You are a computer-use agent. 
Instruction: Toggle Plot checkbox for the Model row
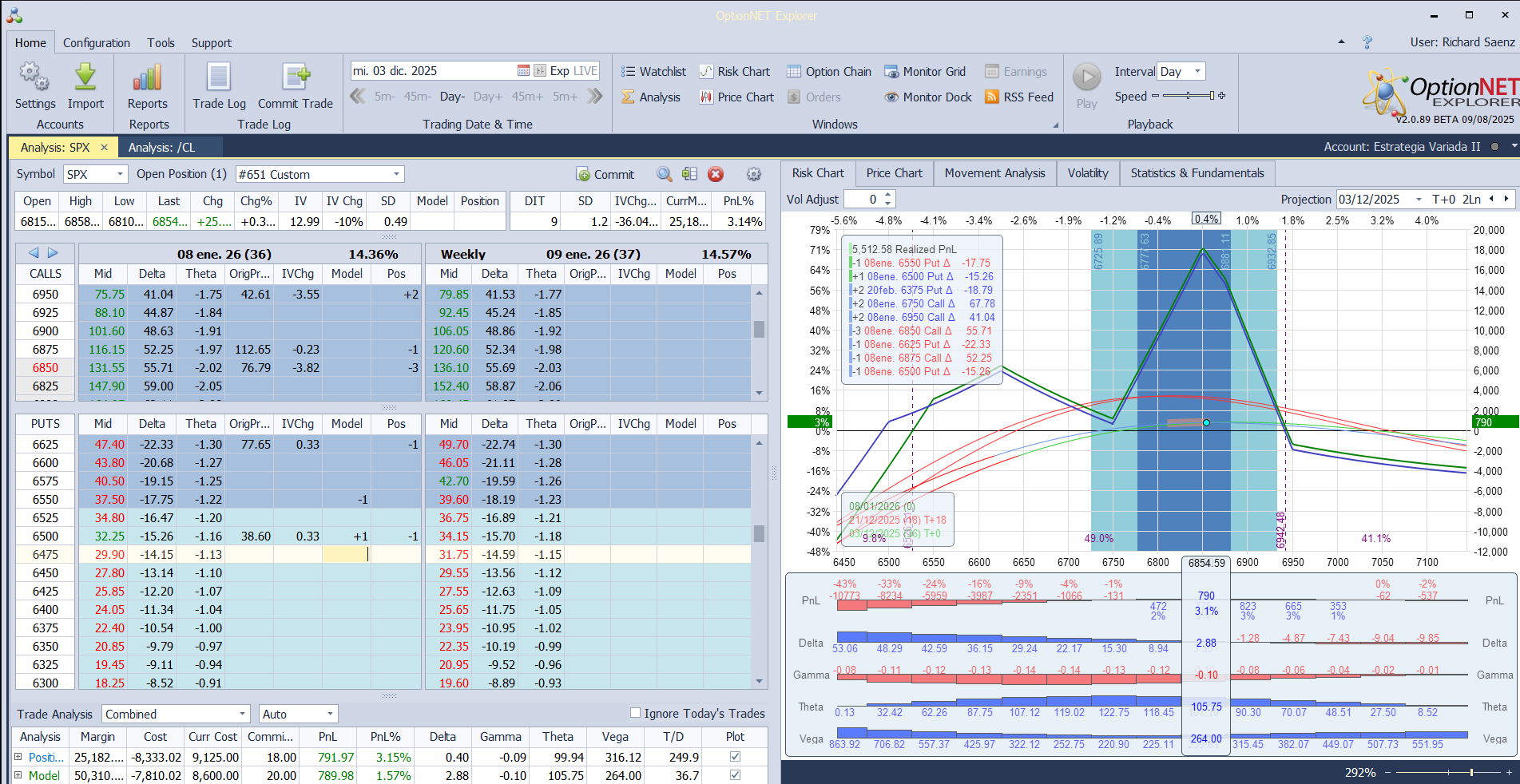coord(736,774)
